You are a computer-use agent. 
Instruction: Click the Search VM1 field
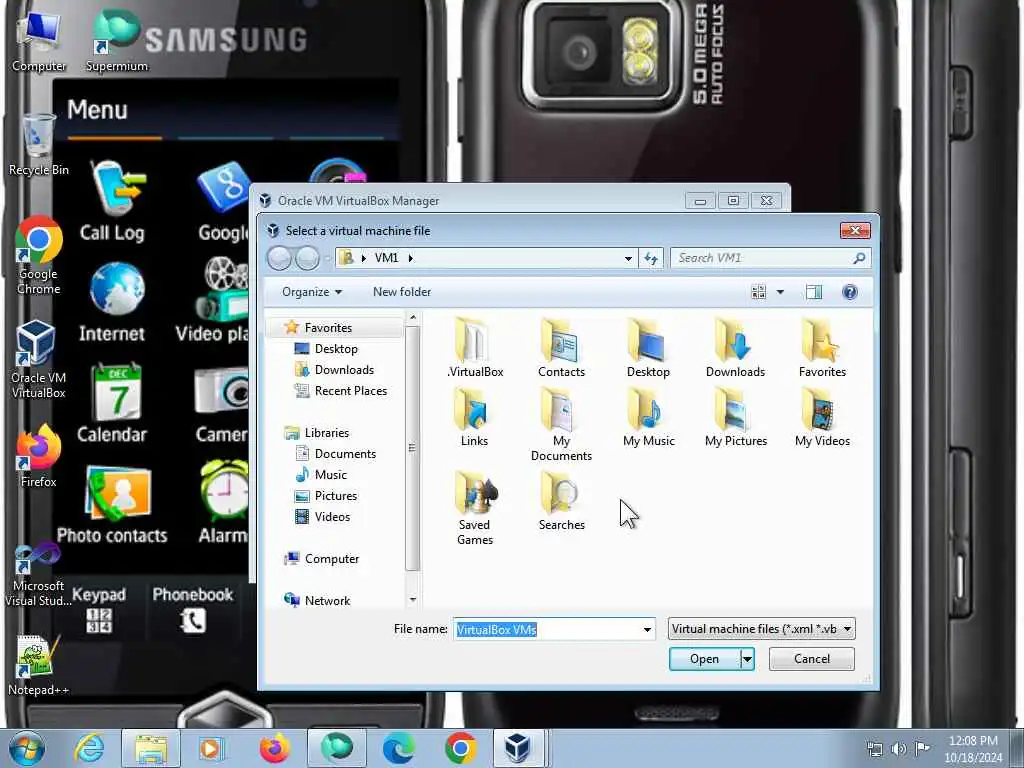pyautogui.click(x=762, y=258)
